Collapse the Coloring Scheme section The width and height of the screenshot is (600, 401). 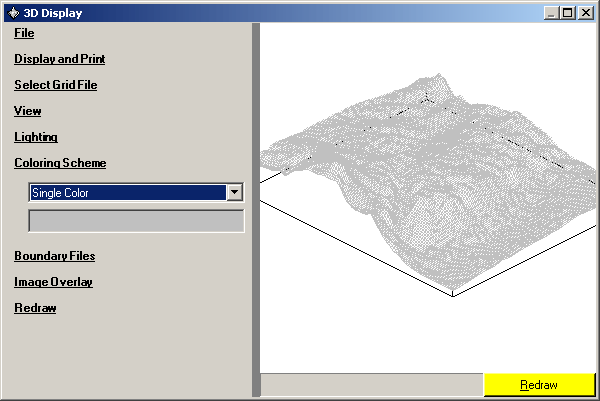point(60,163)
